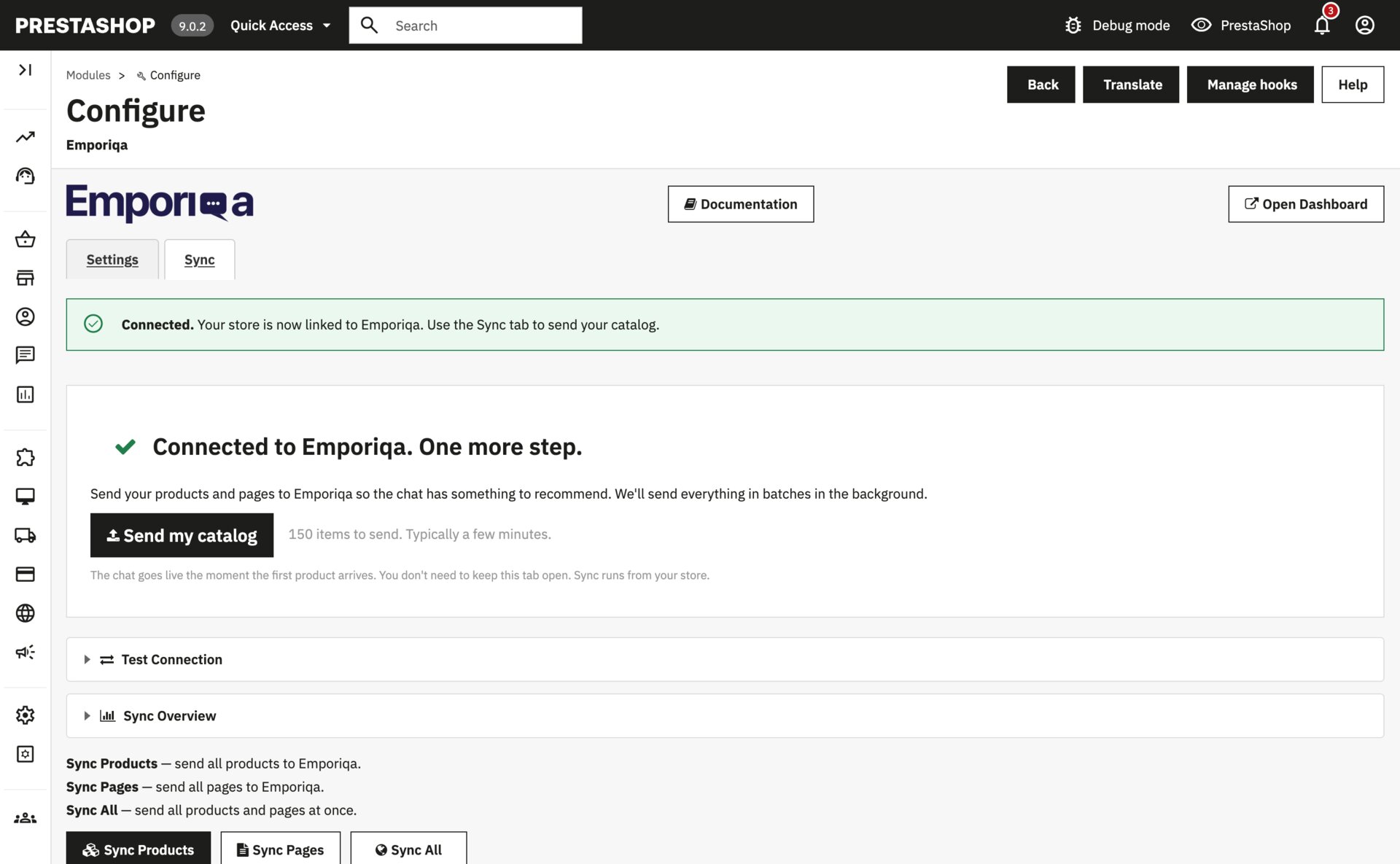Image resolution: width=1400 pixels, height=864 pixels.
Task: Open Shop Parameters gear icon in sidebar
Action: [25, 715]
